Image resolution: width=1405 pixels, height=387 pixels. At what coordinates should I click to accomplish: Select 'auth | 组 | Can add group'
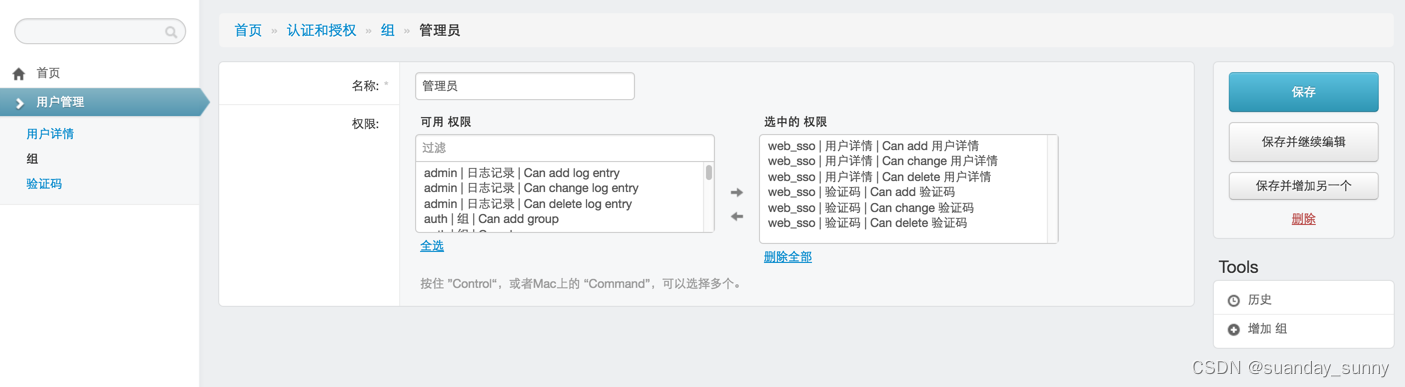coord(491,219)
